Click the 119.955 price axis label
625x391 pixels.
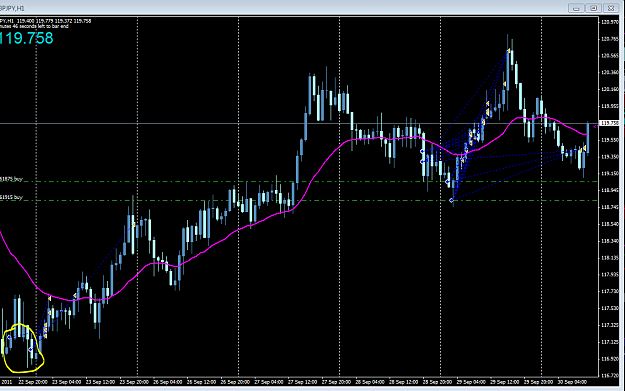point(610,106)
